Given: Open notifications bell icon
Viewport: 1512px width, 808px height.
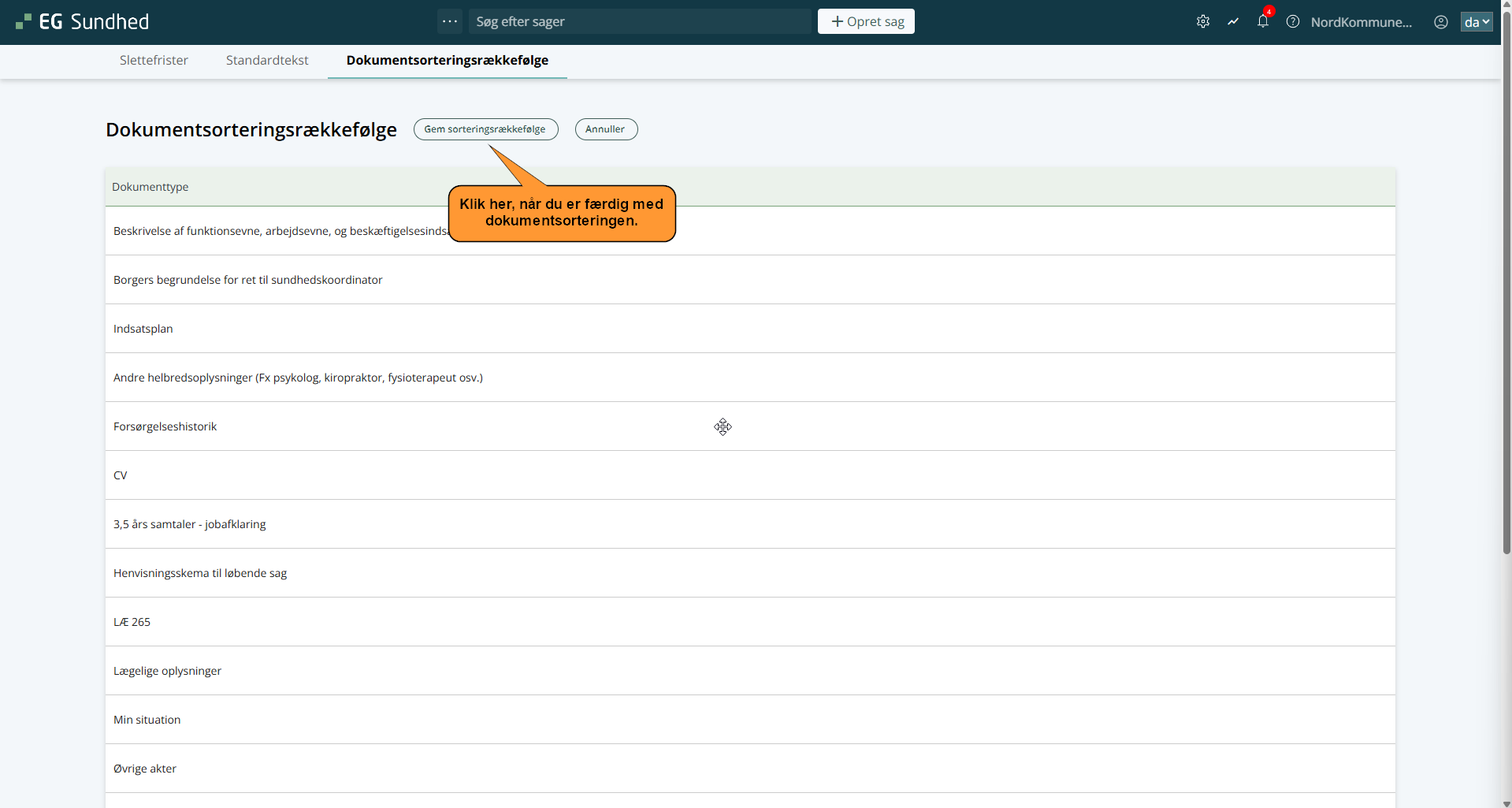Looking at the screenshot, I should point(1263,21).
